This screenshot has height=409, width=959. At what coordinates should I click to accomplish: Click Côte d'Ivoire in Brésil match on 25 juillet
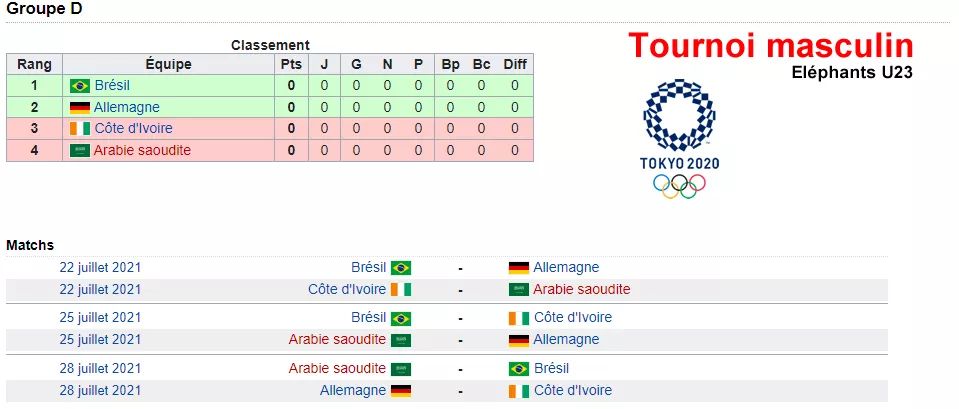[572, 317]
